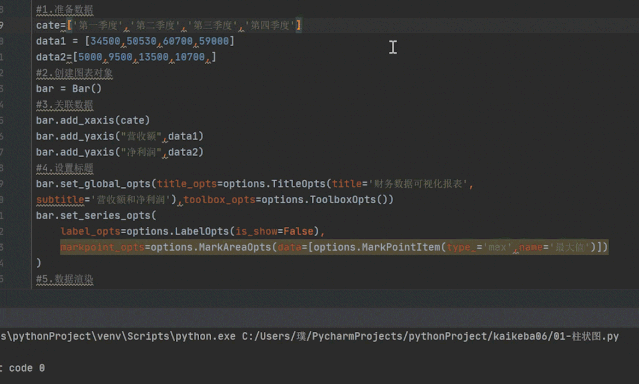Click the 'False' value in LabelOpts
This screenshot has width=639, height=384.
tap(298, 231)
